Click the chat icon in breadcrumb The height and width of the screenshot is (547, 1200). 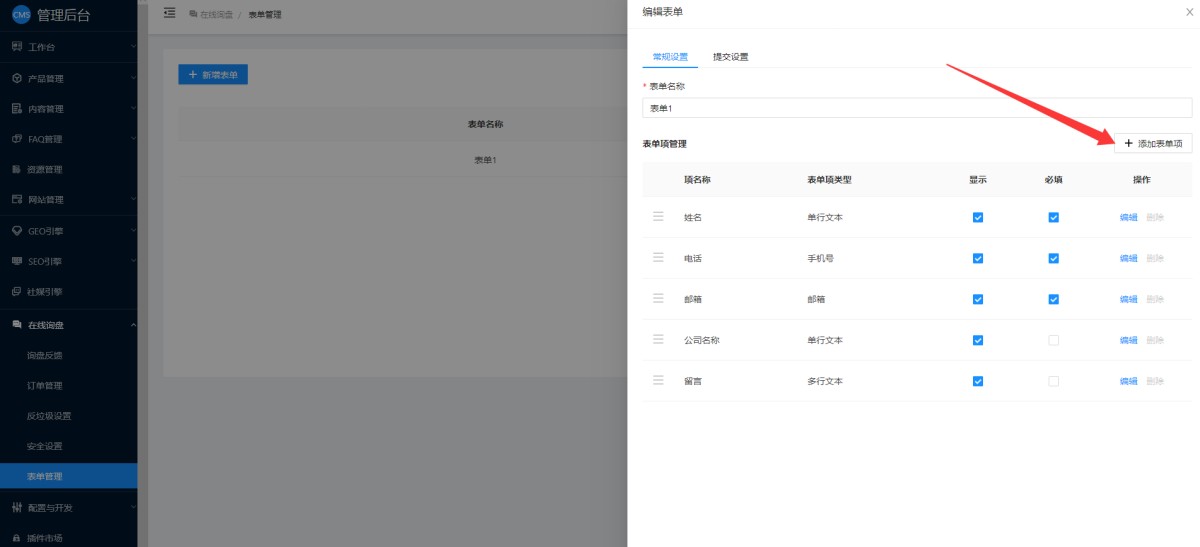tap(193, 14)
